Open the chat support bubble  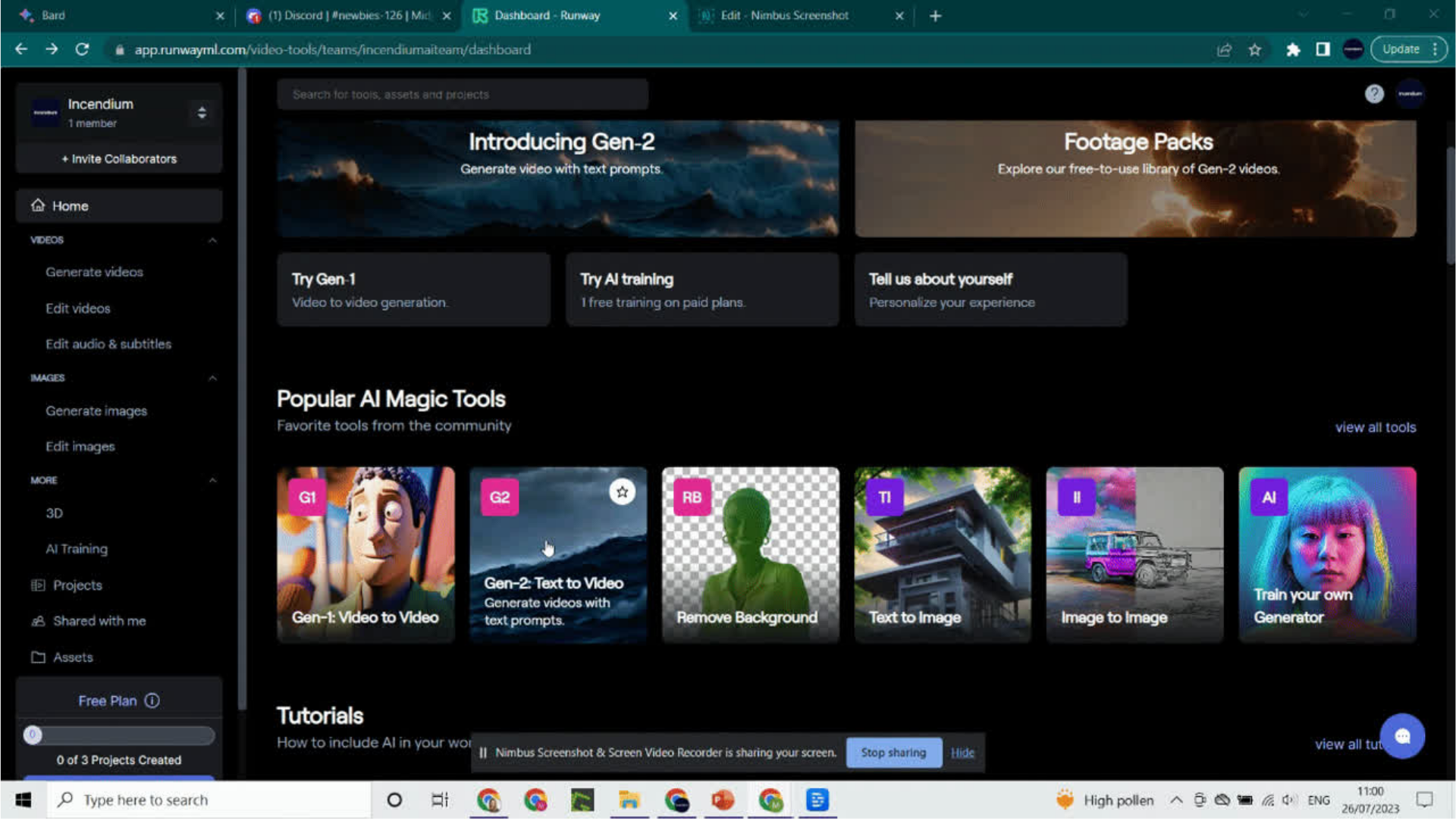[1402, 736]
